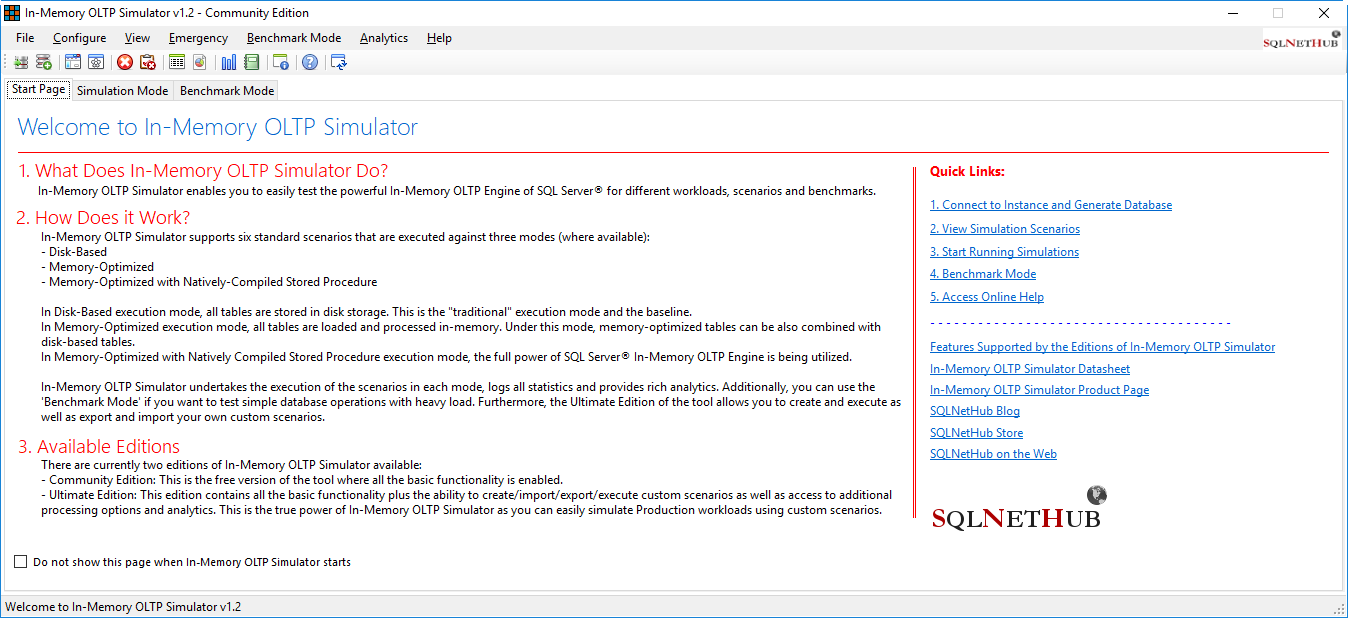Click the pie chart document icon
This screenshot has height=618, width=1348.
[x=200, y=62]
